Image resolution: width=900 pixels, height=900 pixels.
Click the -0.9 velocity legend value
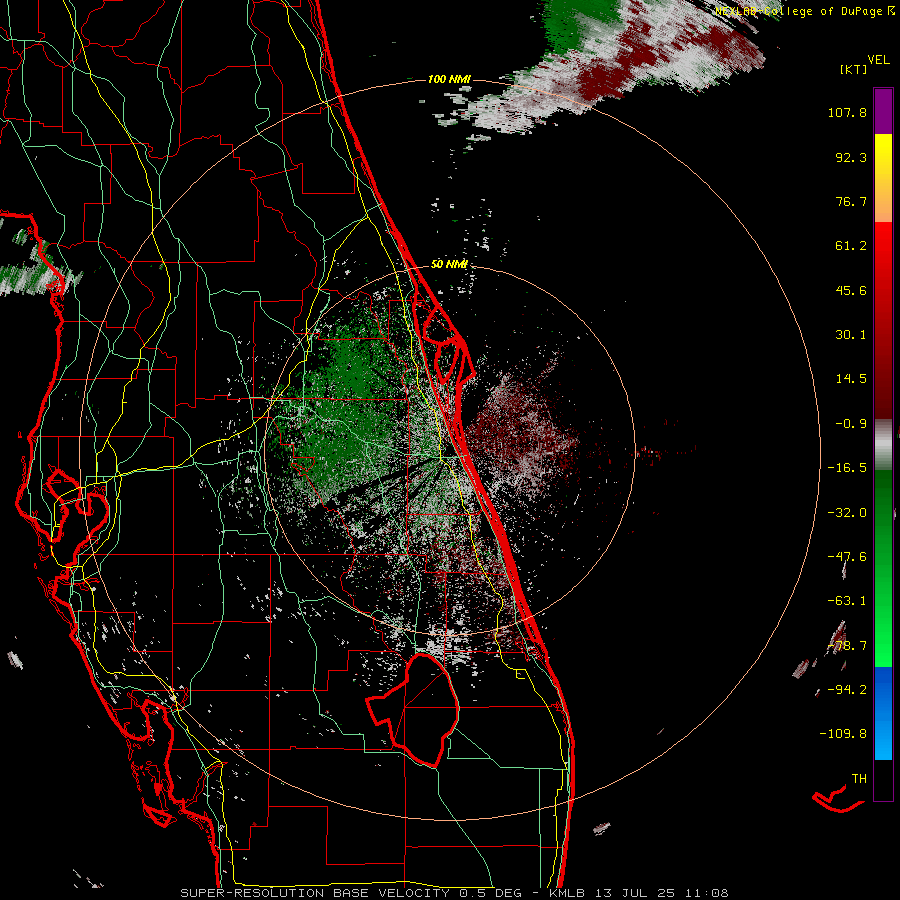click(851, 424)
